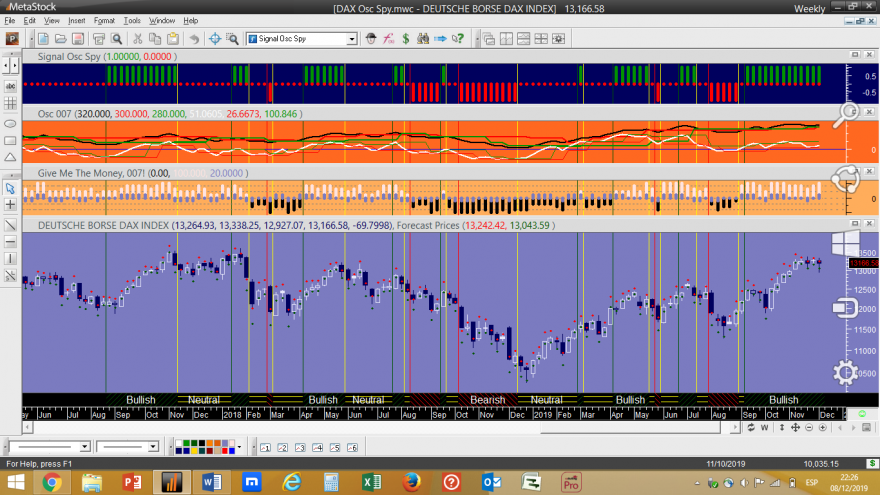Open the Tools menu
880x495 pixels.
click(x=132, y=21)
